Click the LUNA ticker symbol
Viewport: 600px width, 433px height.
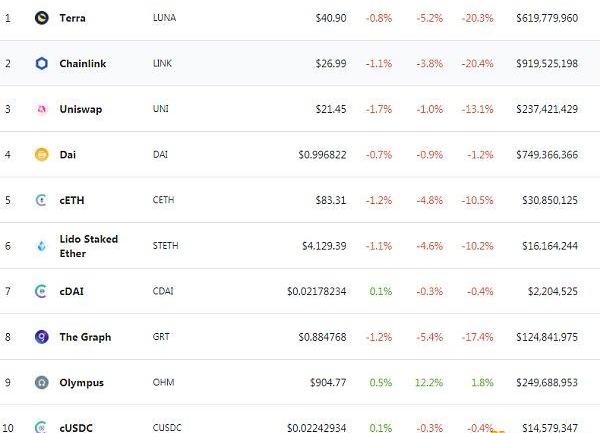(164, 18)
